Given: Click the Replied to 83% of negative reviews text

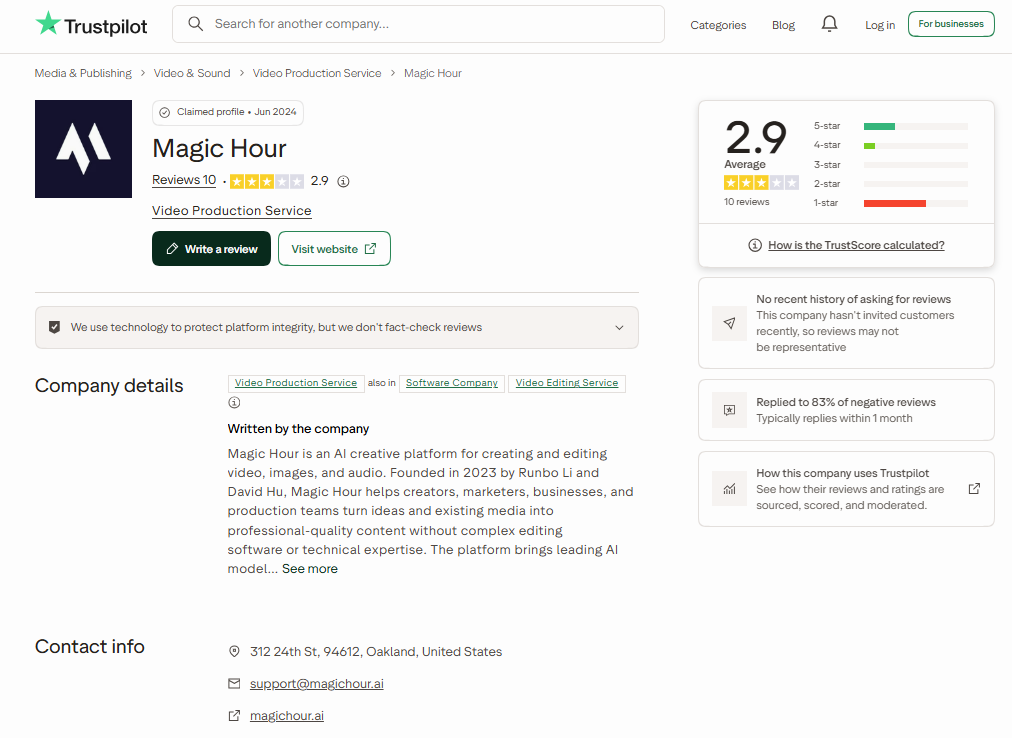Looking at the screenshot, I should [846, 402].
